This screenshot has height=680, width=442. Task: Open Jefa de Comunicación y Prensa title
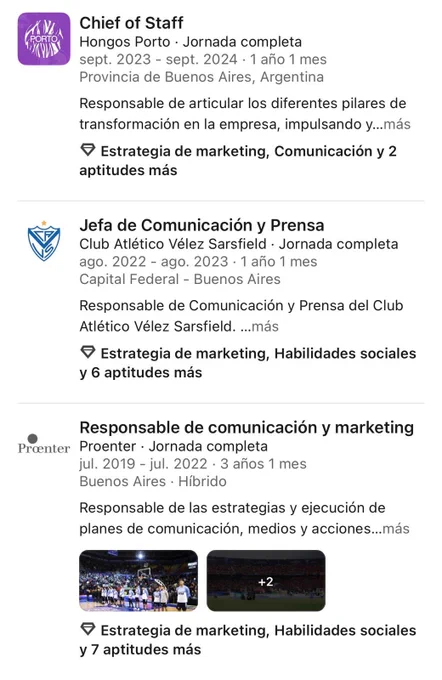tap(202, 225)
